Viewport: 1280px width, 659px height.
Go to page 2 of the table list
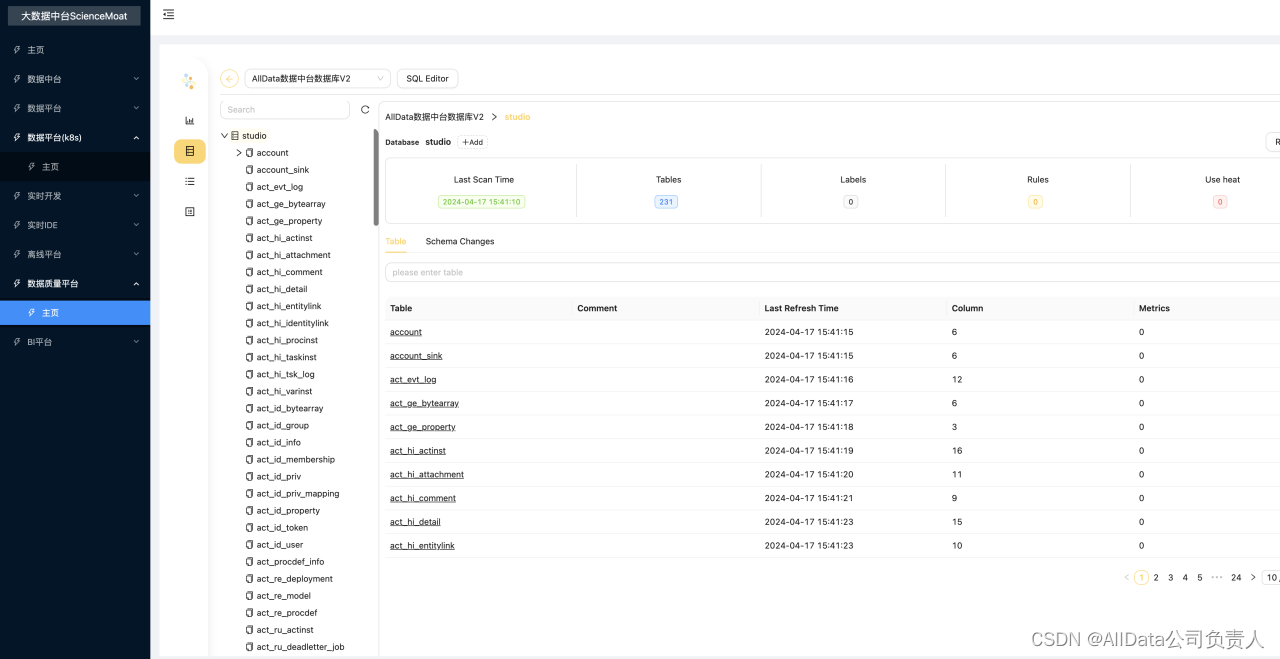pos(1156,577)
